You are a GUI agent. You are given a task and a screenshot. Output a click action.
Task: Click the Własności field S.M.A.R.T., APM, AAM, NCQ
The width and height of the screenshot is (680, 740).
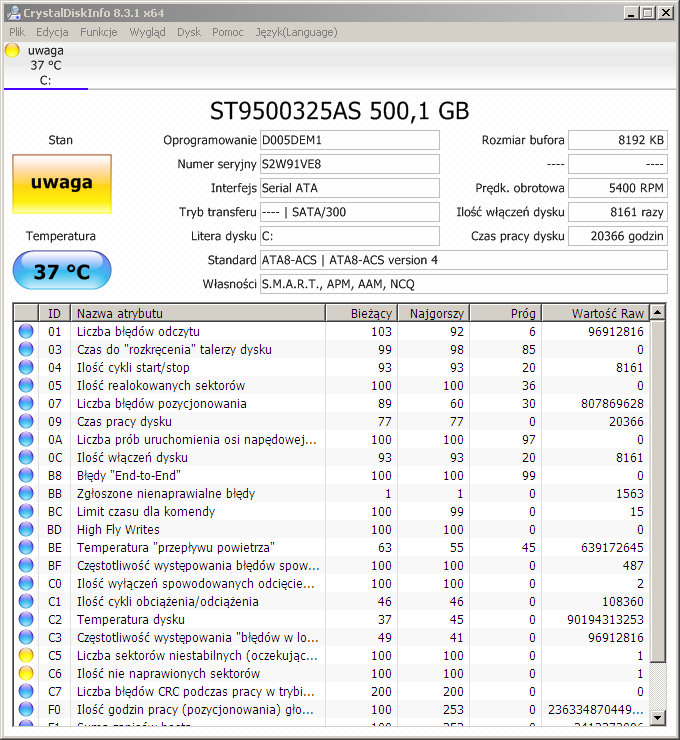[x=464, y=284]
